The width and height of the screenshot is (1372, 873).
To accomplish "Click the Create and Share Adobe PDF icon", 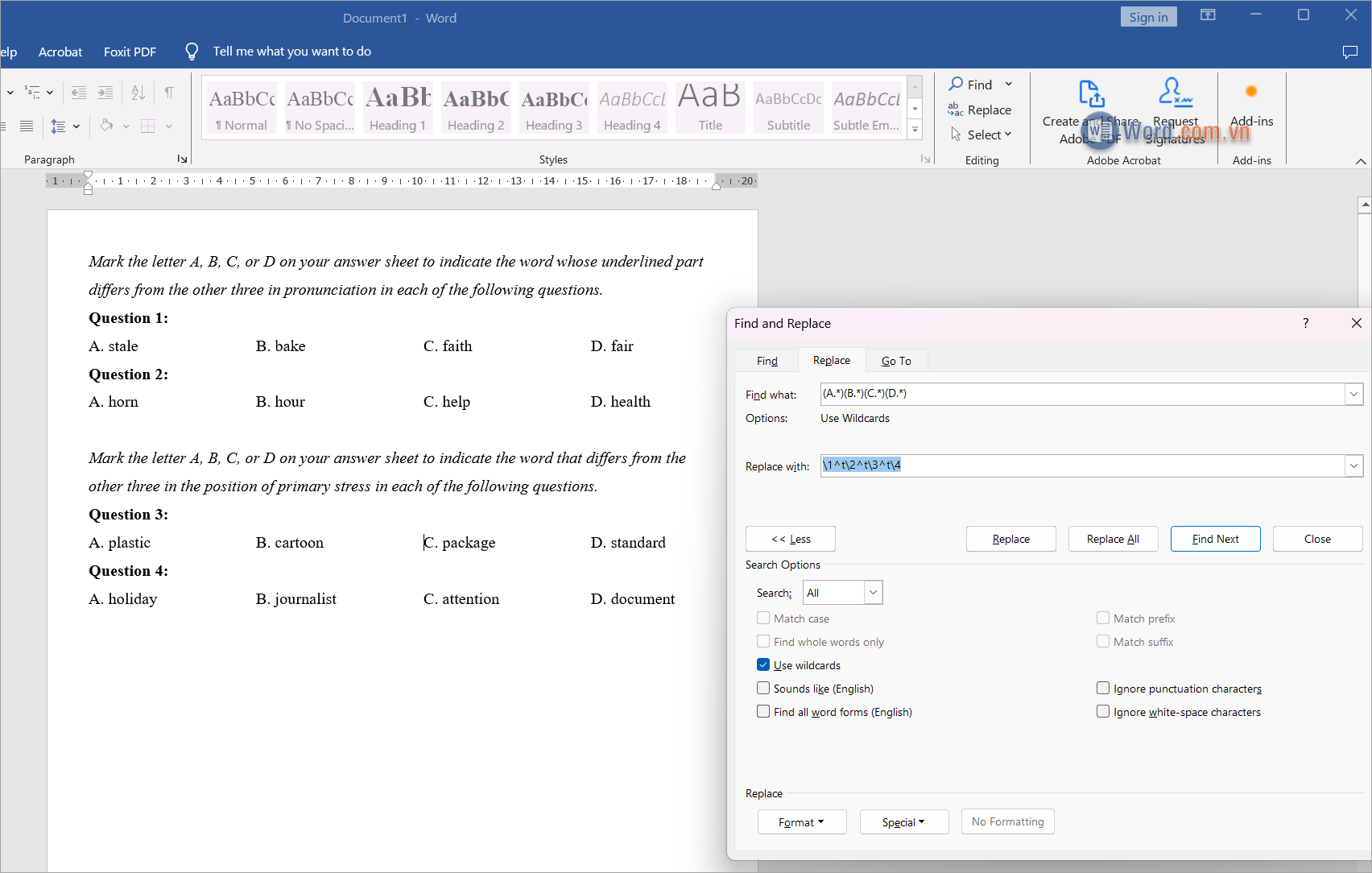I will (x=1091, y=93).
